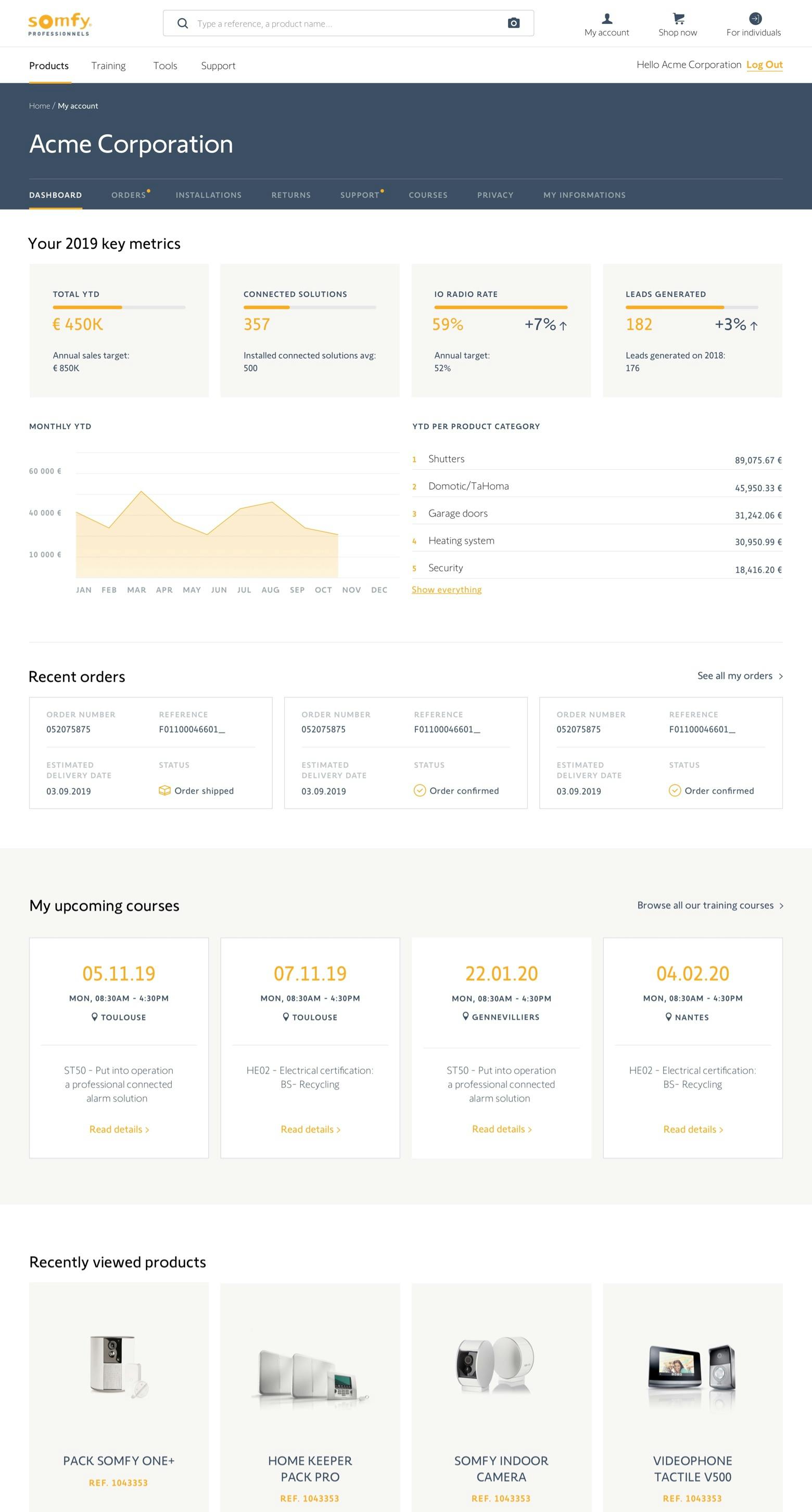This screenshot has width=812, height=1512.
Task: Click location pin next to Gennevilliers
Action: 465,1016
